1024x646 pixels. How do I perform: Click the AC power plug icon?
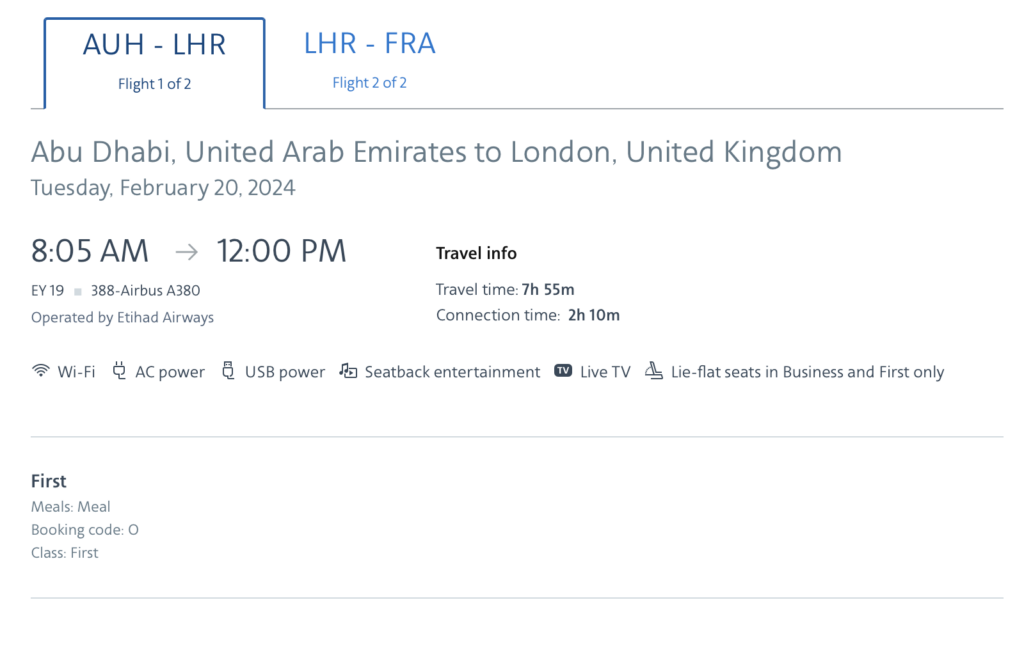point(120,371)
